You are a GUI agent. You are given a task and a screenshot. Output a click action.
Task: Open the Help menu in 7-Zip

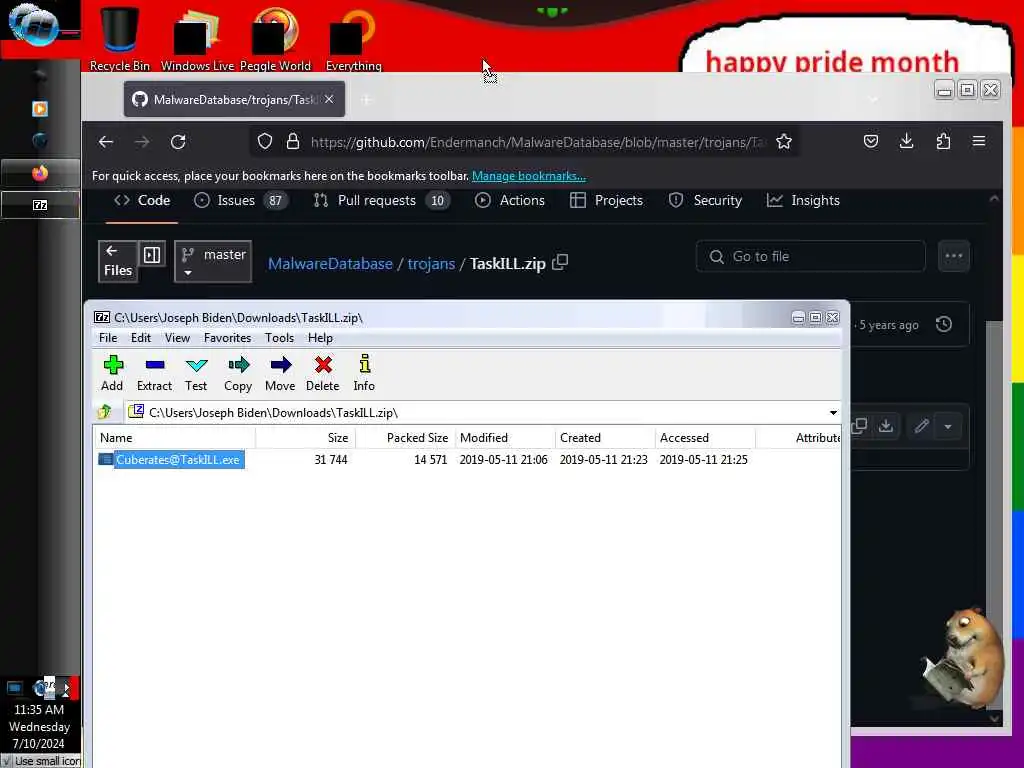pyautogui.click(x=320, y=338)
